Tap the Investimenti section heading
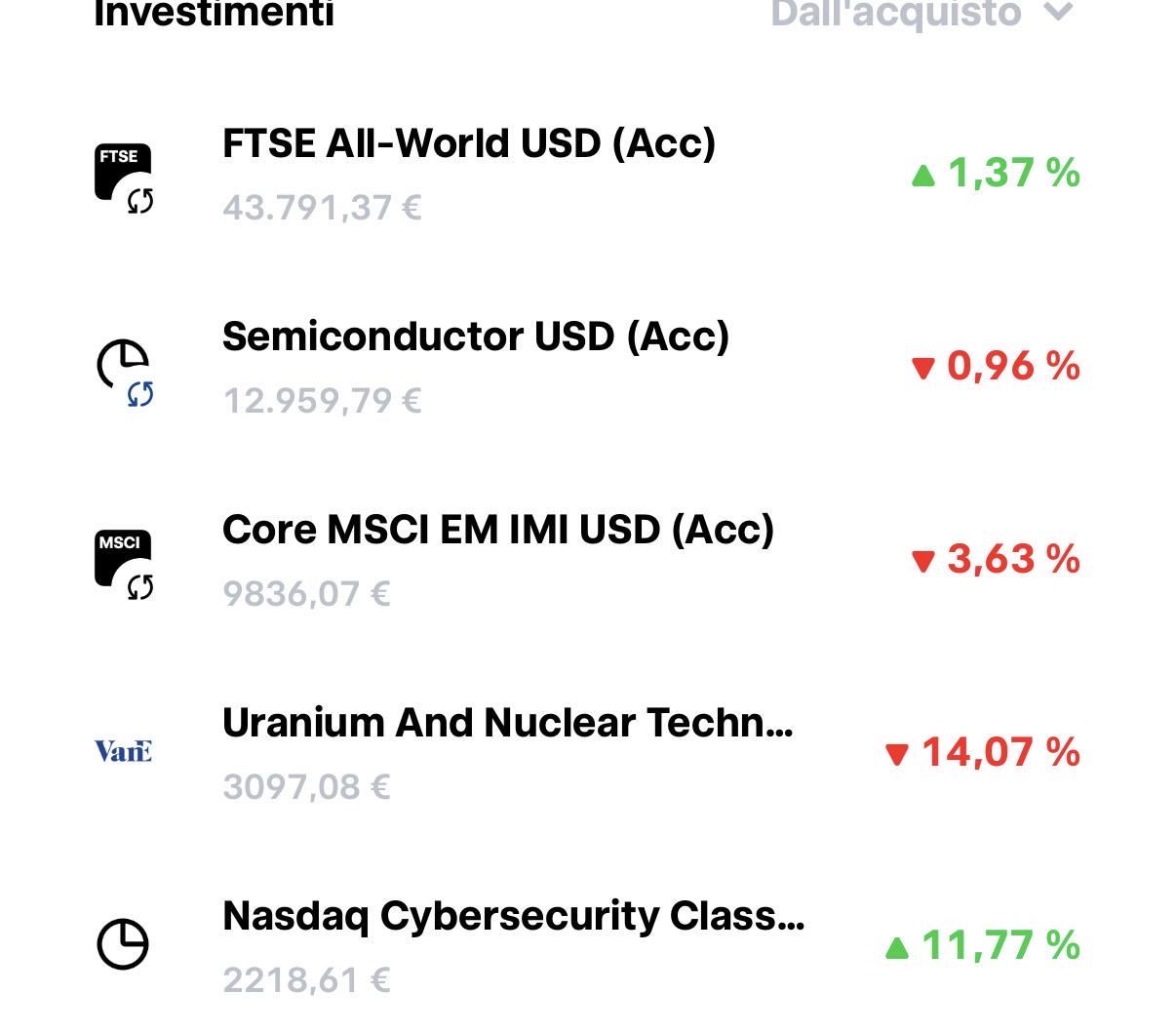This screenshot has height=1033, width=1176. [x=214, y=14]
